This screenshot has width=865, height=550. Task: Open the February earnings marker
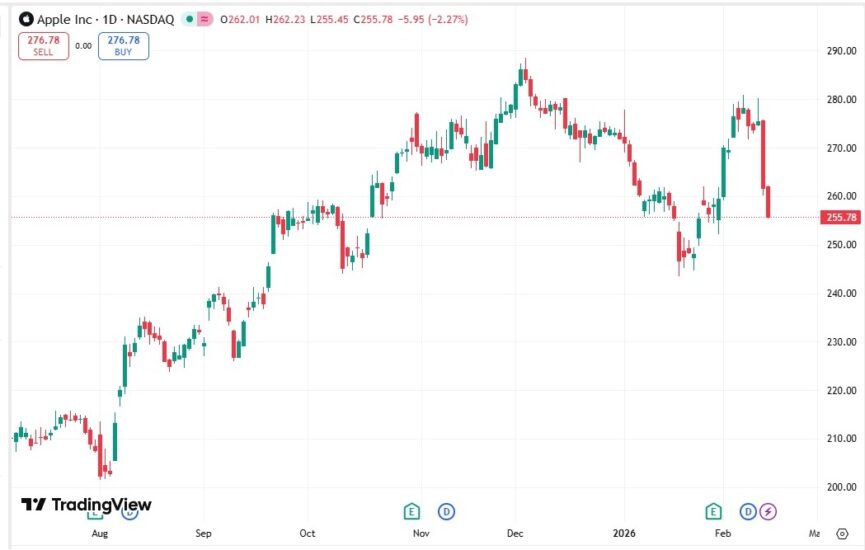[x=714, y=511]
